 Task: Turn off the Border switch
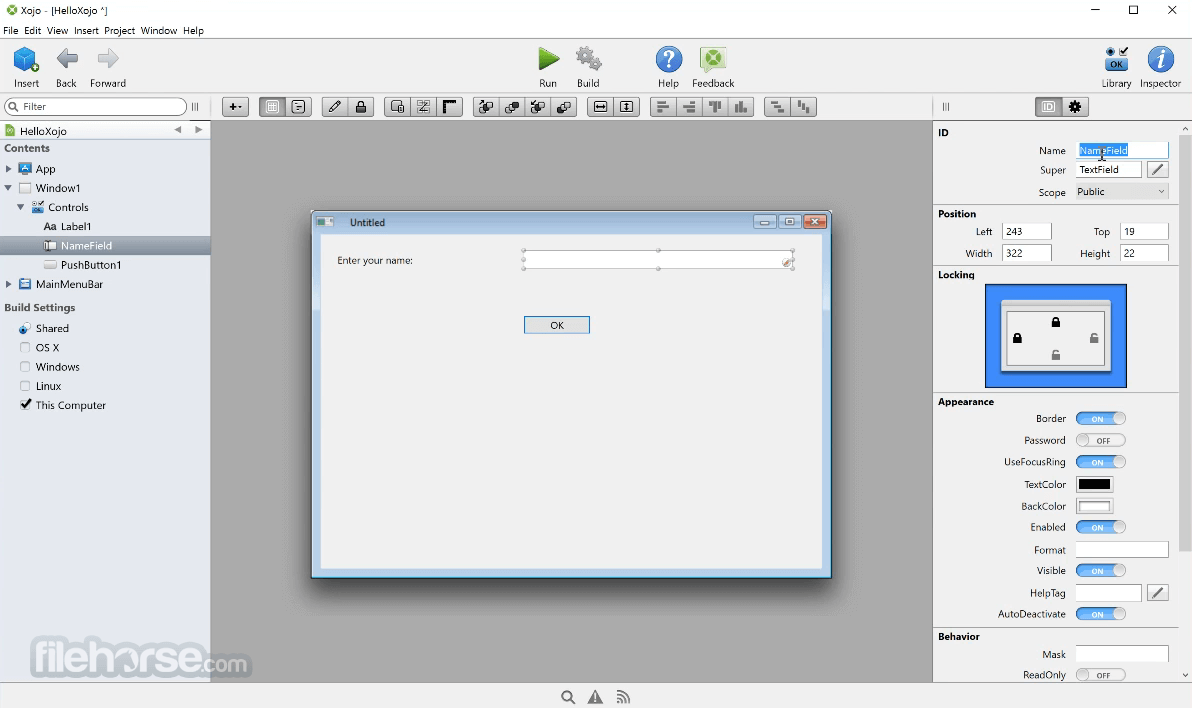click(1101, 419)
